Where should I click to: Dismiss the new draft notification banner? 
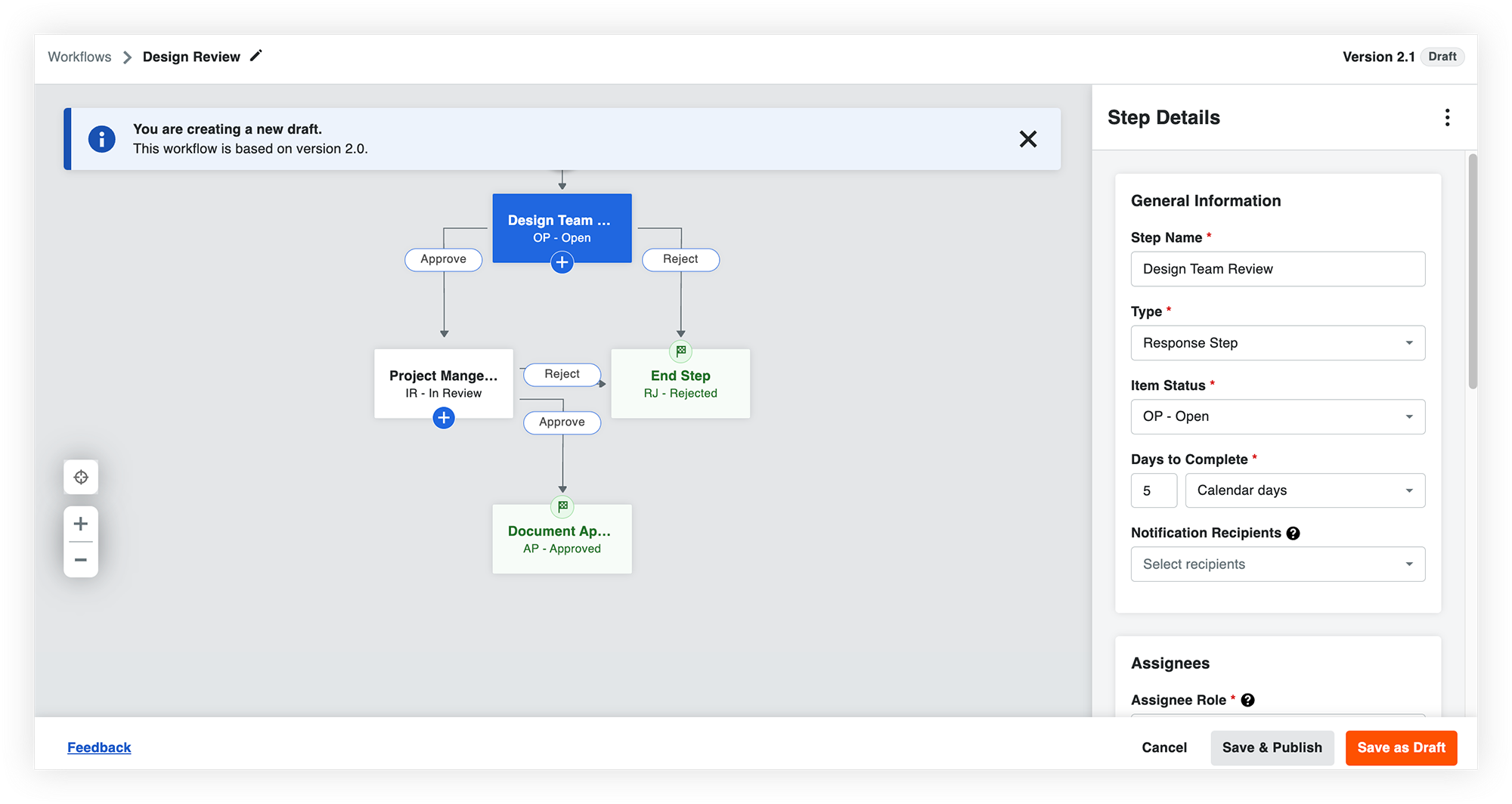coord(1028,139)
